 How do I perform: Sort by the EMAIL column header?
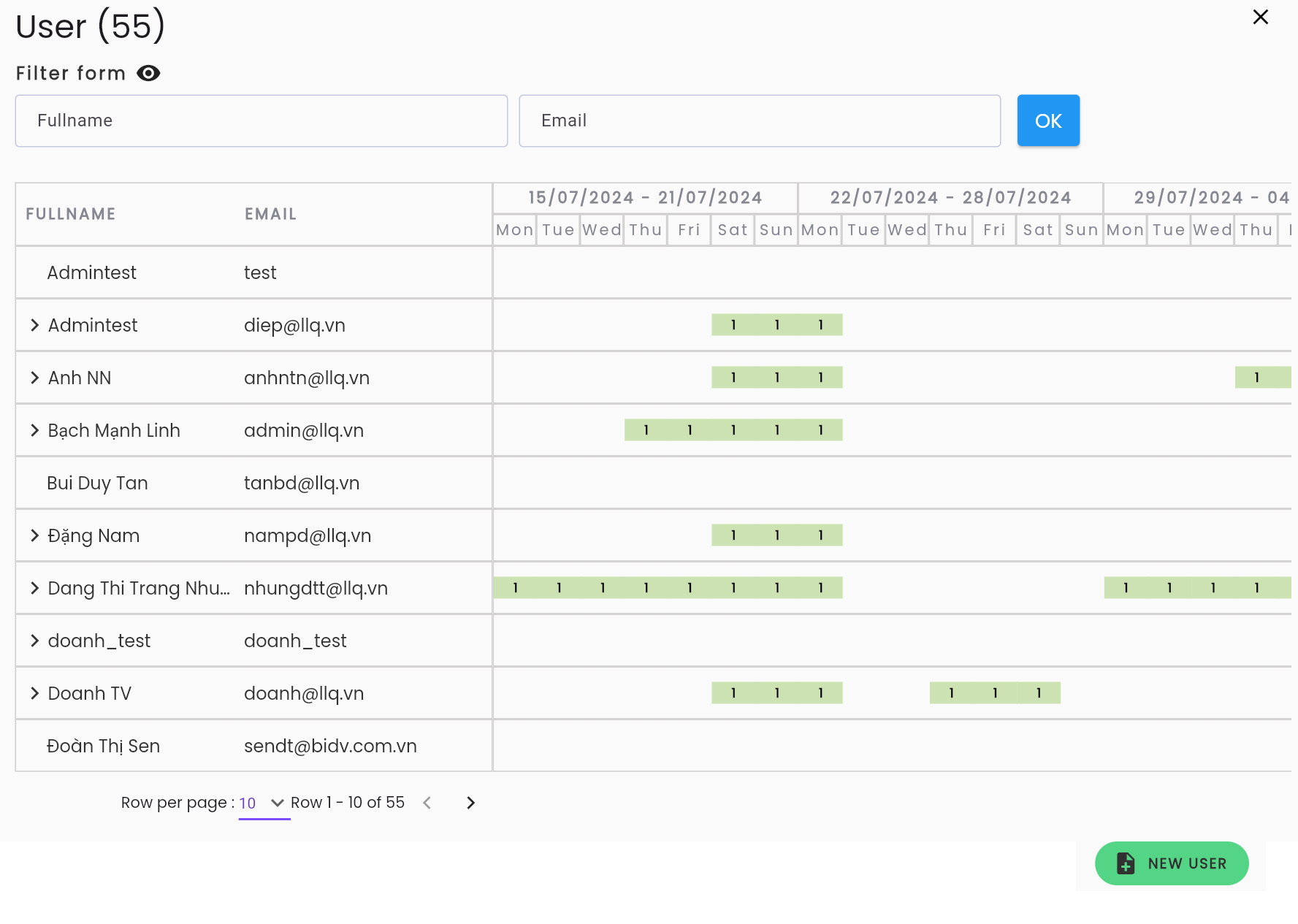(270, 214)
